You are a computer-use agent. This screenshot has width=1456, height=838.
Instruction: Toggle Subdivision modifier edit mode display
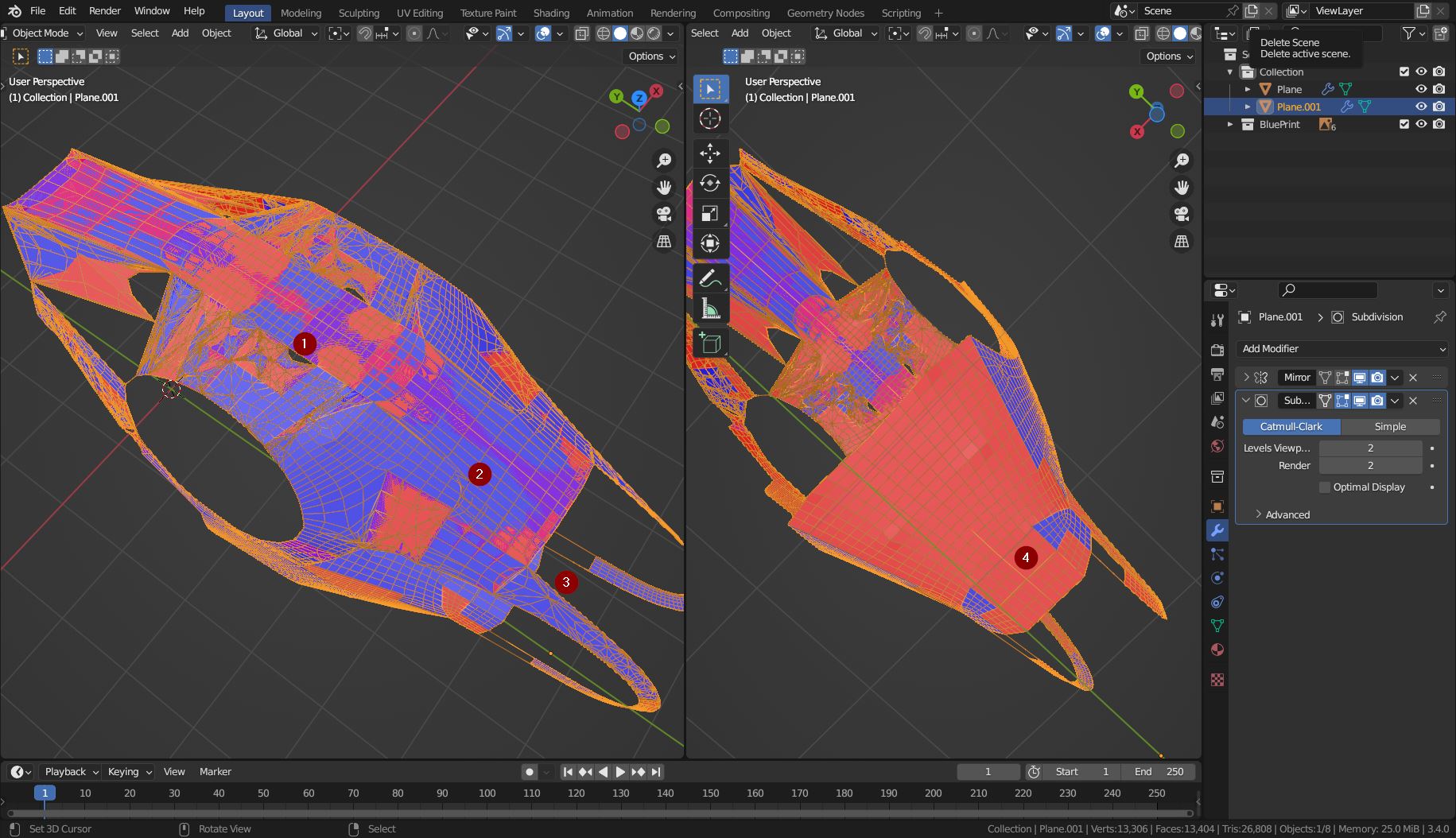(1342, 401)
